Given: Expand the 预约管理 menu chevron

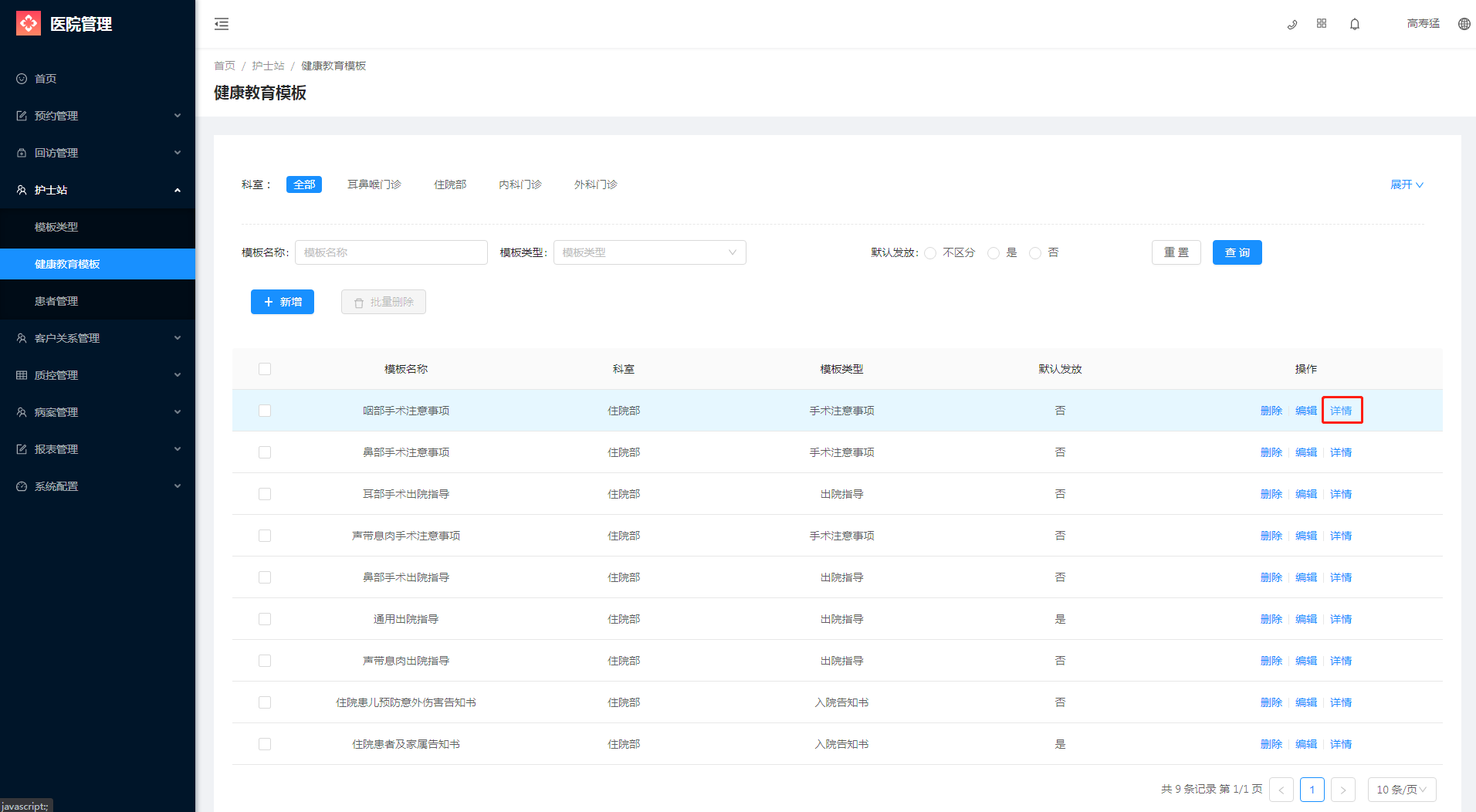Looking at the screenshot, I should pos(178,116).
